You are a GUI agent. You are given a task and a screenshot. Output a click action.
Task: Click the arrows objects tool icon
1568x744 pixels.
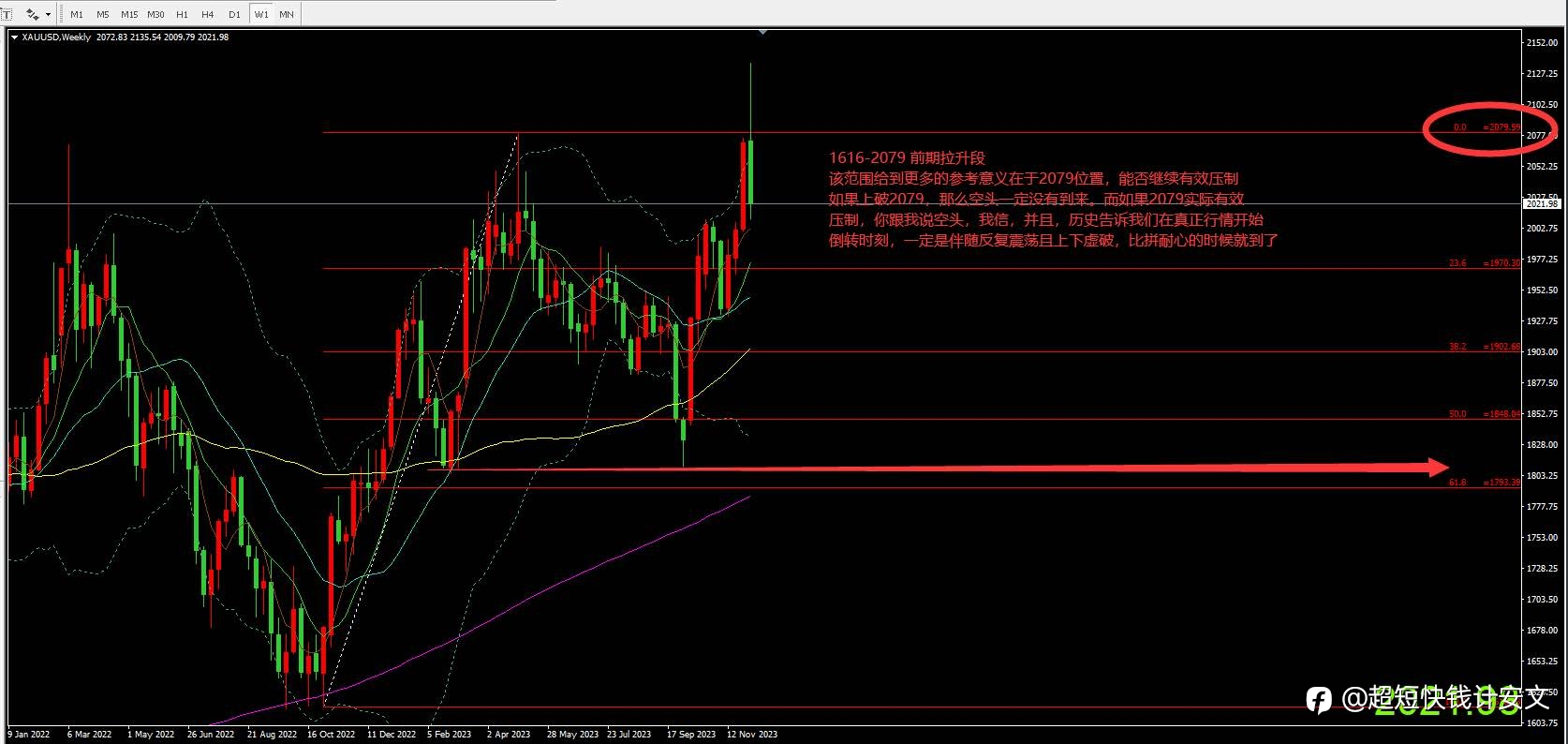pyautogui.click(x=32, y=14)
